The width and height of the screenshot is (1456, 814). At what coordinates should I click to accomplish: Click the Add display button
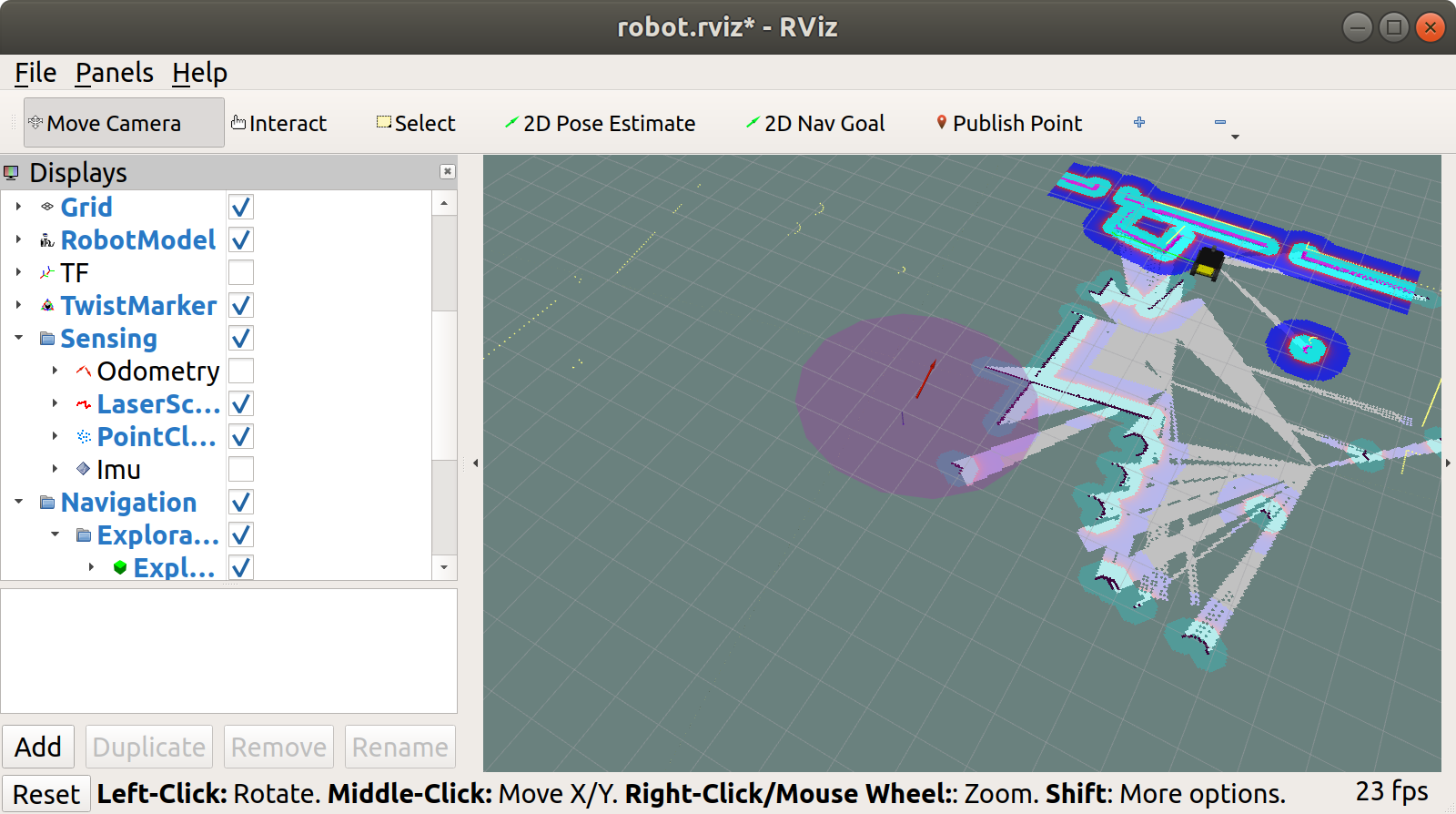pyautogui.click(x=38, y=747)
